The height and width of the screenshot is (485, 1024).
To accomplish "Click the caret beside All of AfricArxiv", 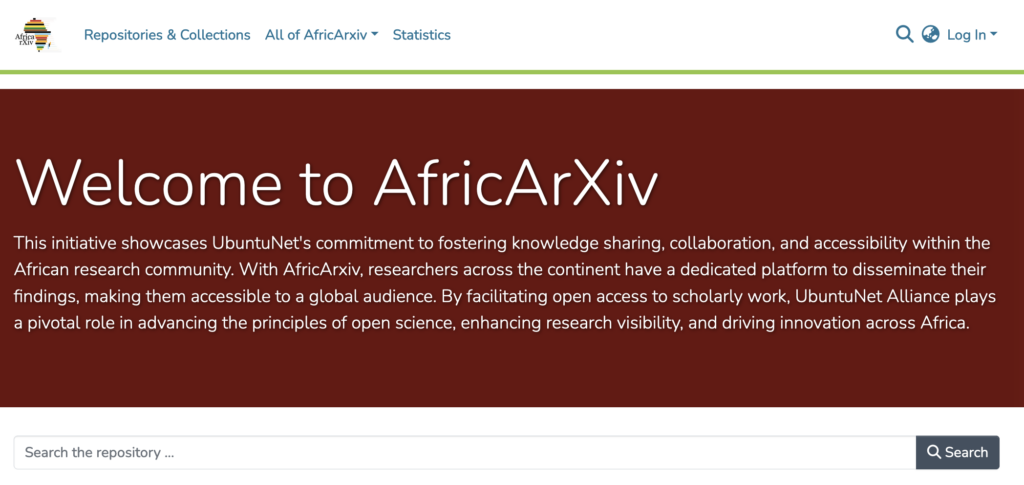I will pyautogui.click(x=375, y=35).
